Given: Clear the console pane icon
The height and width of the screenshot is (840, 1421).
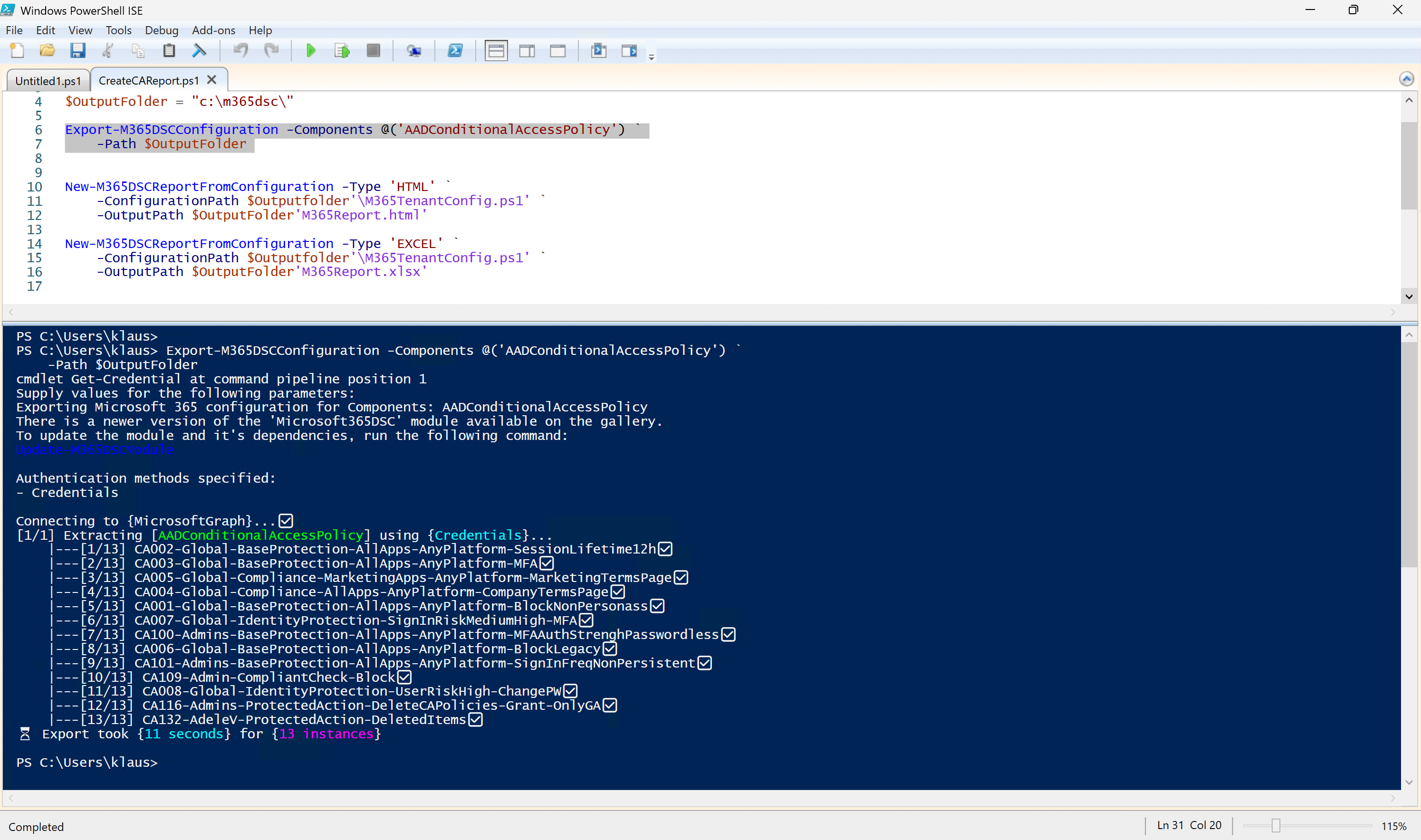Looking at the screenshot, I should coord(199,51).
